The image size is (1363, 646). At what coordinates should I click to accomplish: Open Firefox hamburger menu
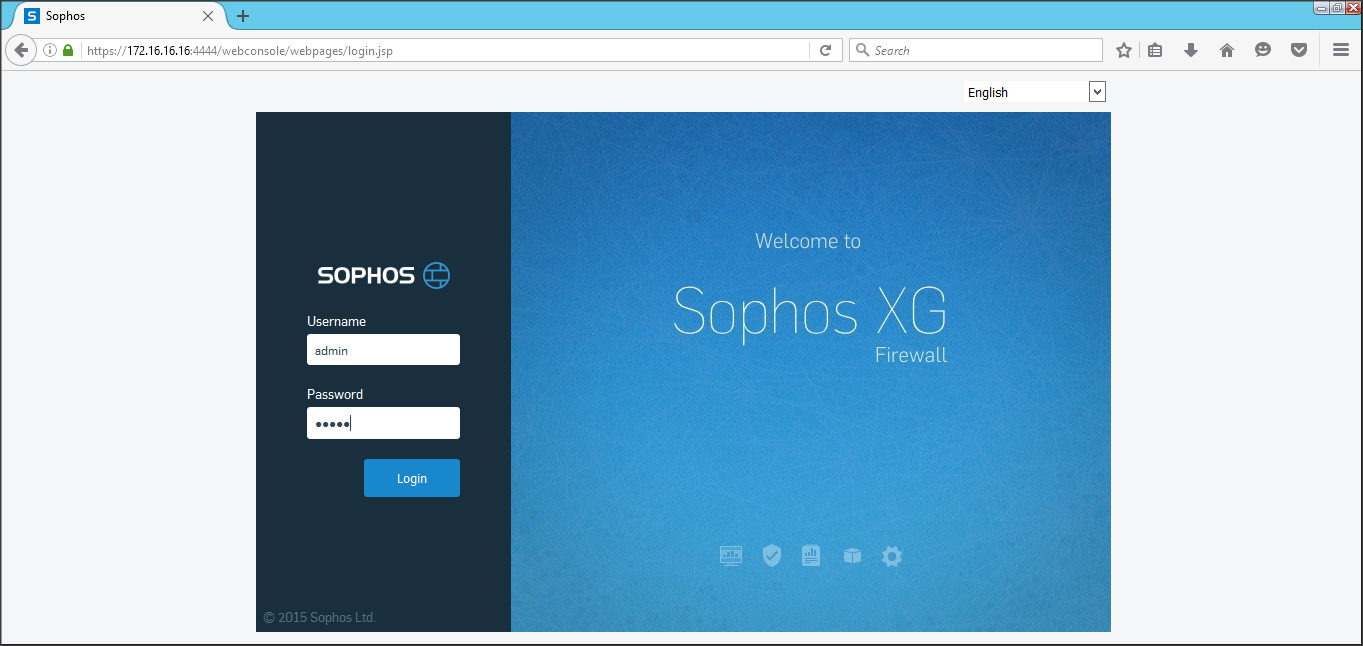1341,50
